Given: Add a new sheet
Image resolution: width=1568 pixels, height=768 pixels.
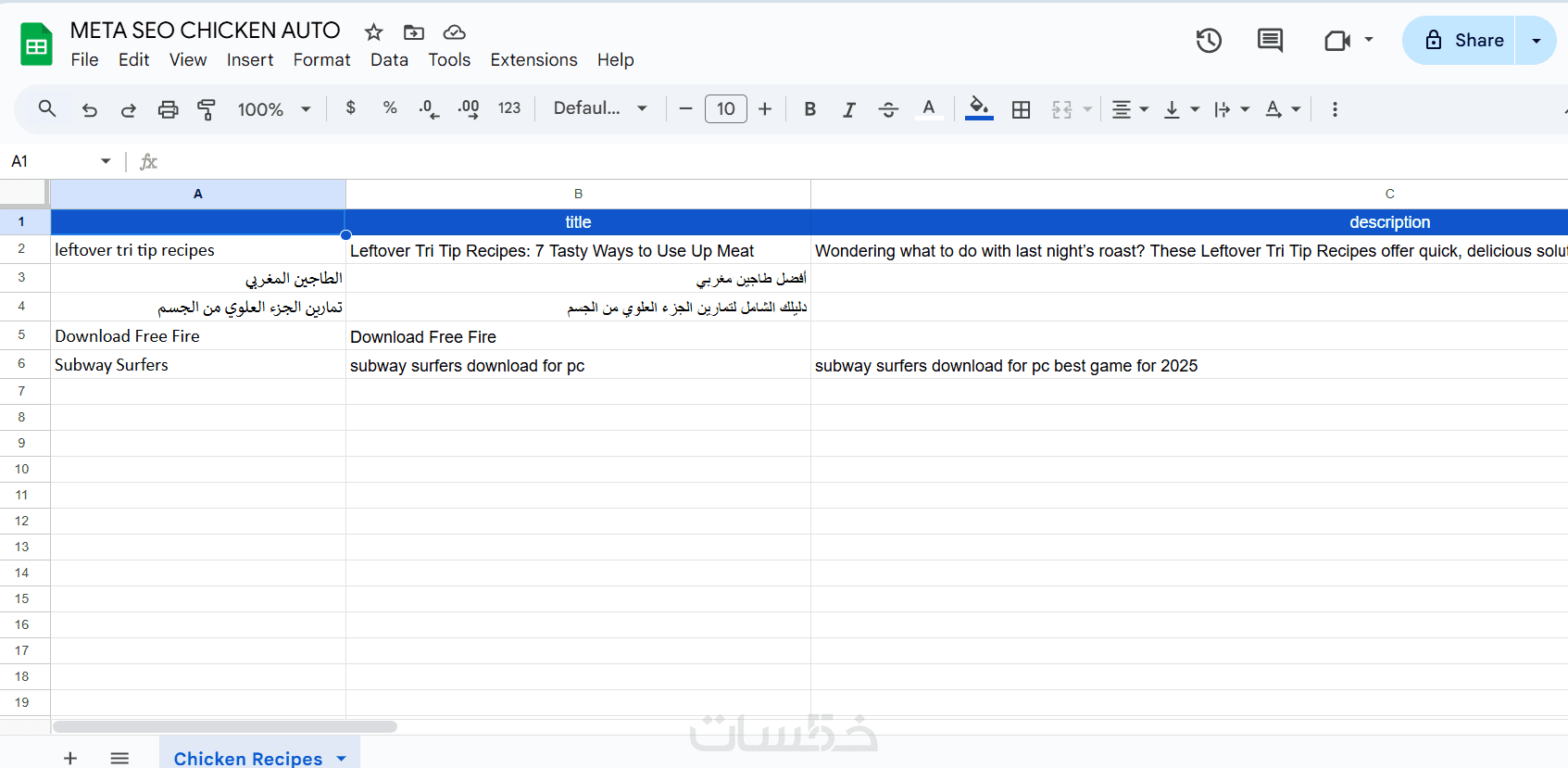Looking at the screenshot, I should click(x=70, y=759).
